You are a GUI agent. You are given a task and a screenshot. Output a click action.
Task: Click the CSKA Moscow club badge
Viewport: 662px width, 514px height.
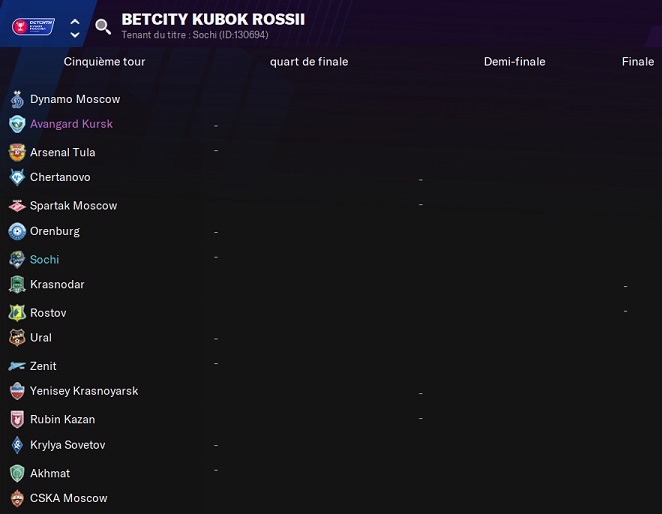click(x=17, y=498)
